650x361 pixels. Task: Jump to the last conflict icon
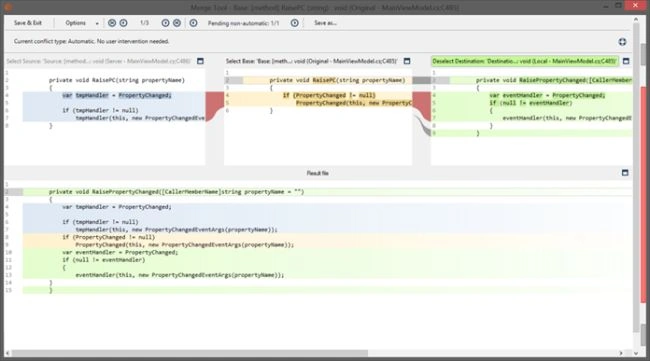[177, 23]
